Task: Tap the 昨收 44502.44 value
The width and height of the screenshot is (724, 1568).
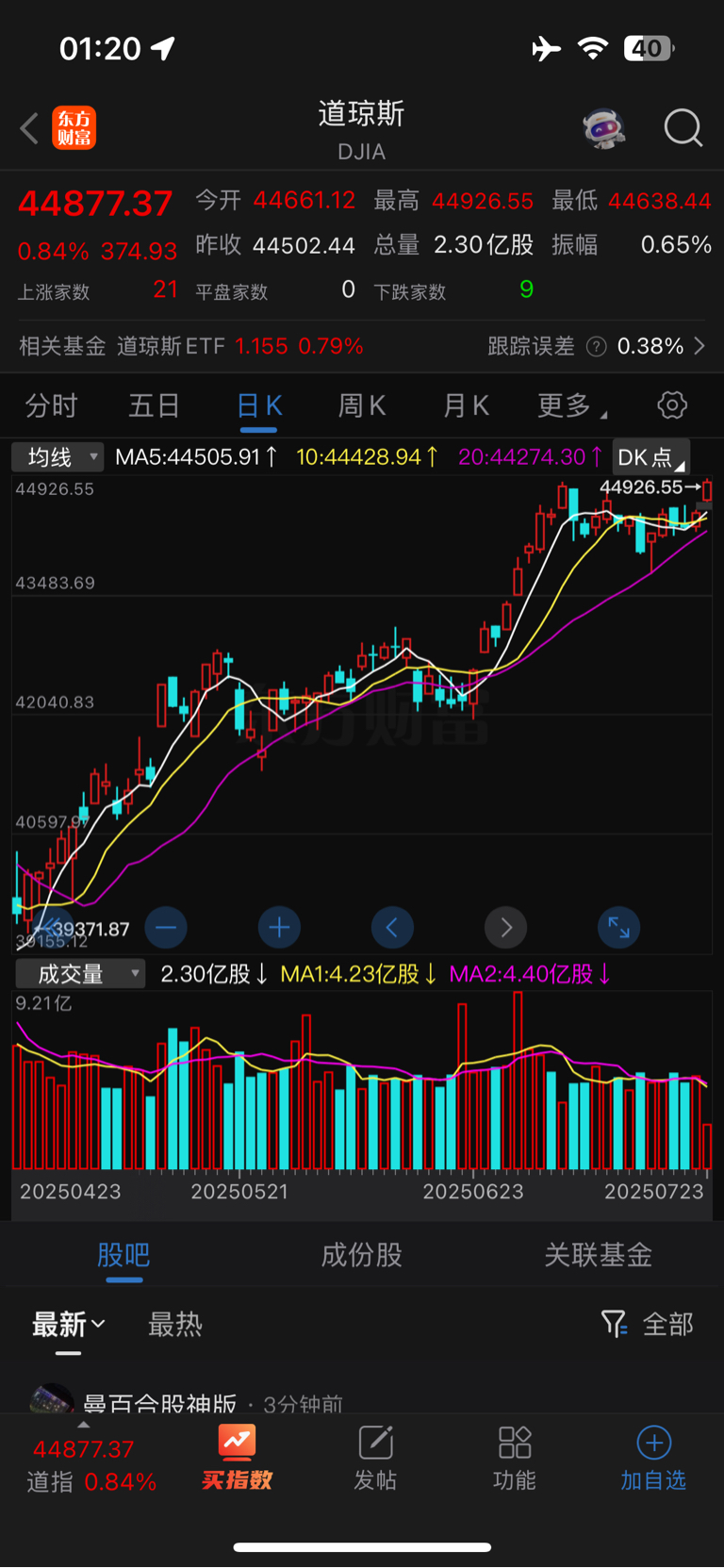Action: [x=304, y=245]
